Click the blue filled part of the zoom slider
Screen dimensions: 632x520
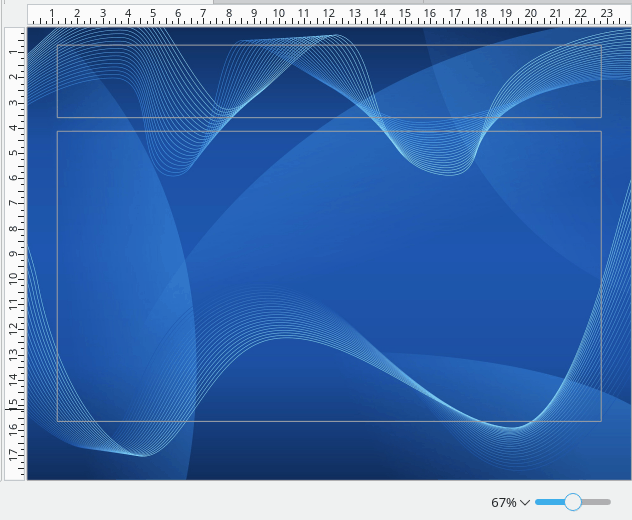(x=549, y=502)
